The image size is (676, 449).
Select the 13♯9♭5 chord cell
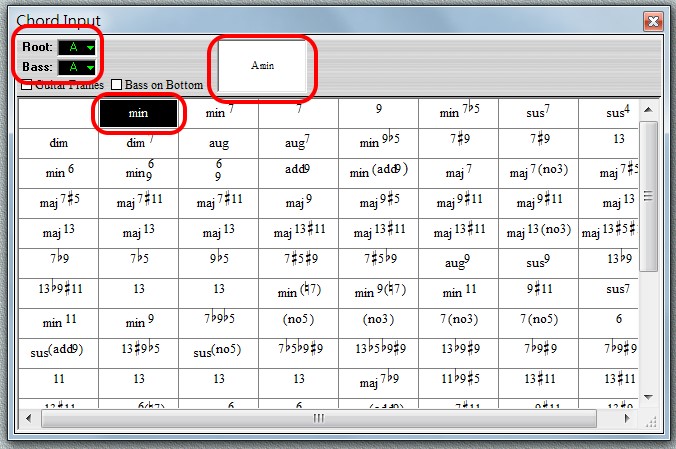(138, 353)
